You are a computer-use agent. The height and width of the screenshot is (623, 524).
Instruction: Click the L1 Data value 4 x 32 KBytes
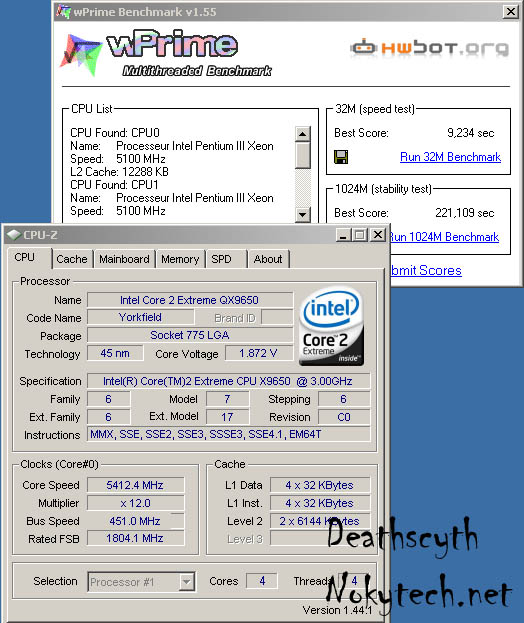(320, 485)
